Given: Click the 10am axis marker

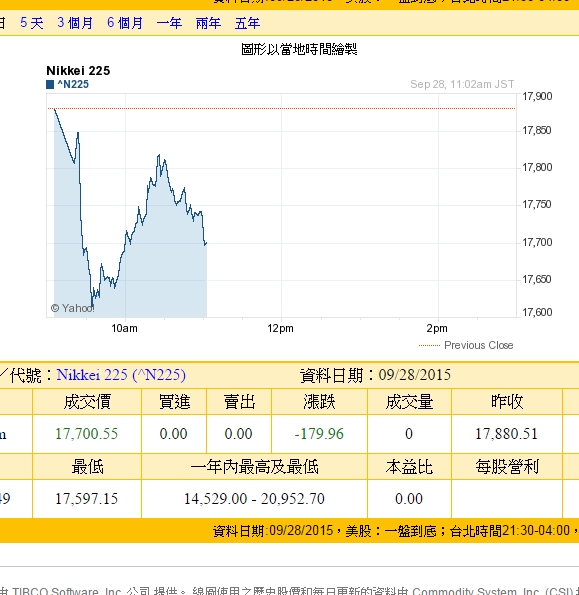Looking at the screenshot, I should click(x=124, y=328).
